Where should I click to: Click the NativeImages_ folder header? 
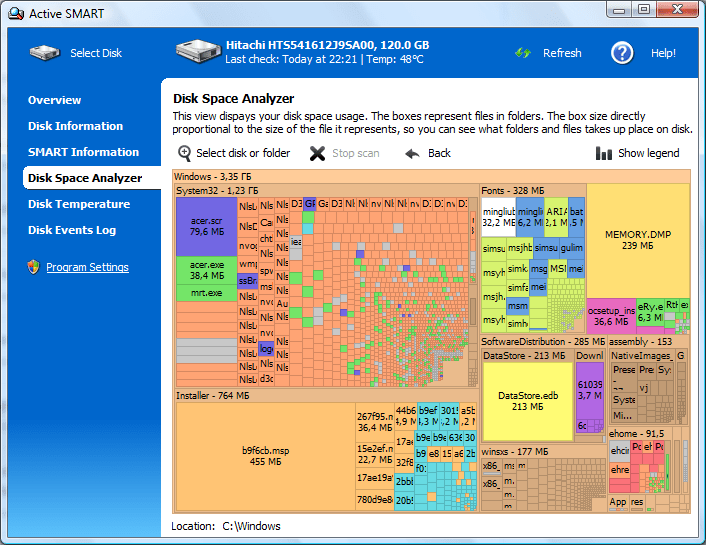[642, 355]
